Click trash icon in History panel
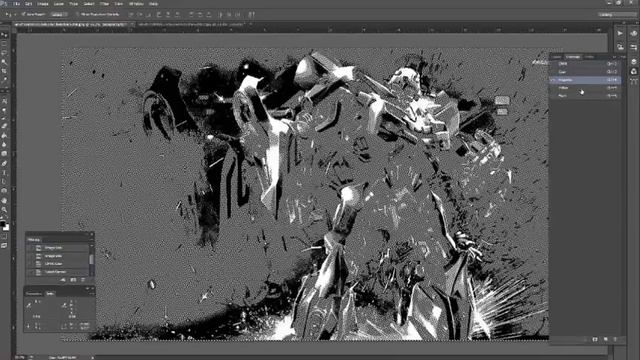640x360 pixels. (x=83, y=280)
